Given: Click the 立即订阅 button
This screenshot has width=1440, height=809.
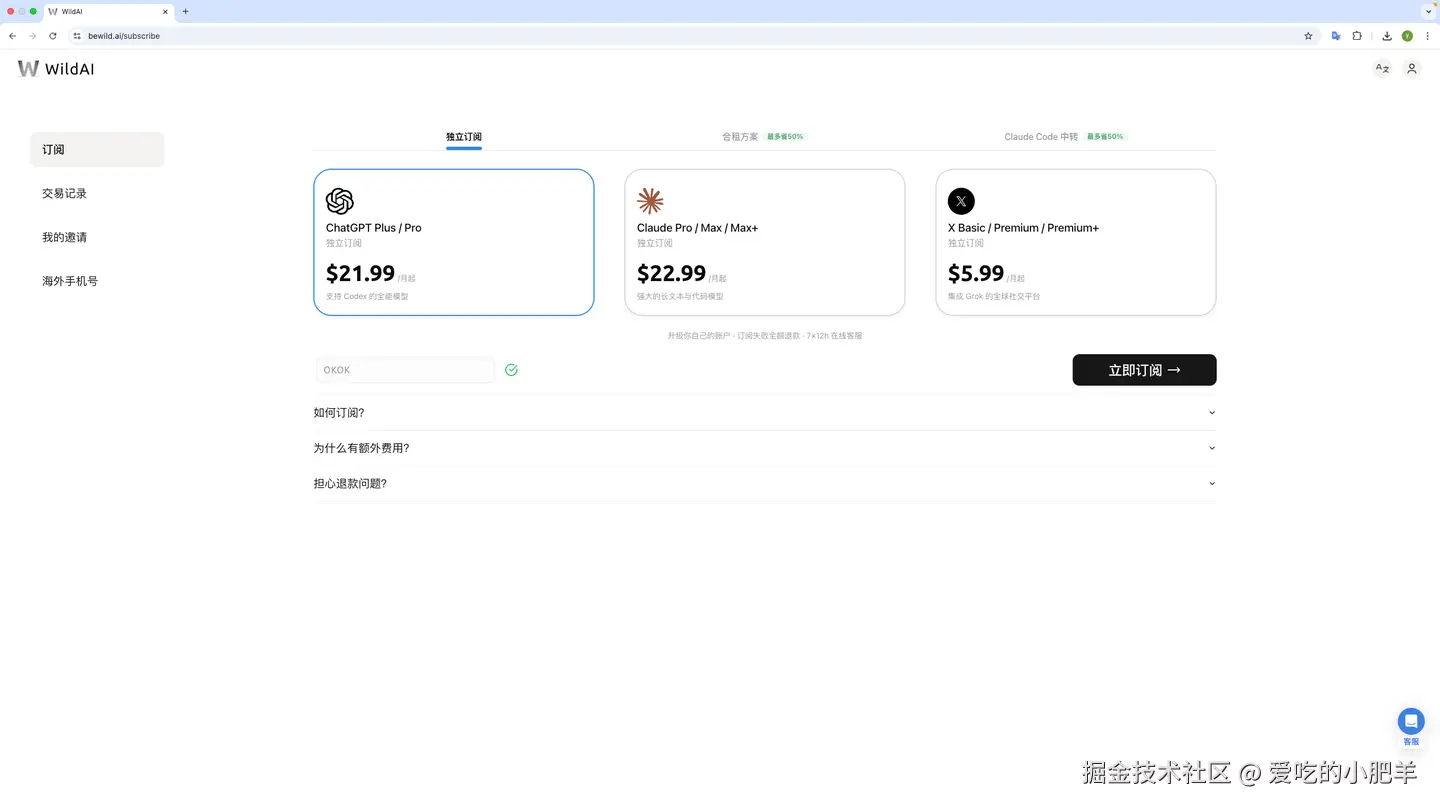Looking at the screenshot, I should (1144, 370).
